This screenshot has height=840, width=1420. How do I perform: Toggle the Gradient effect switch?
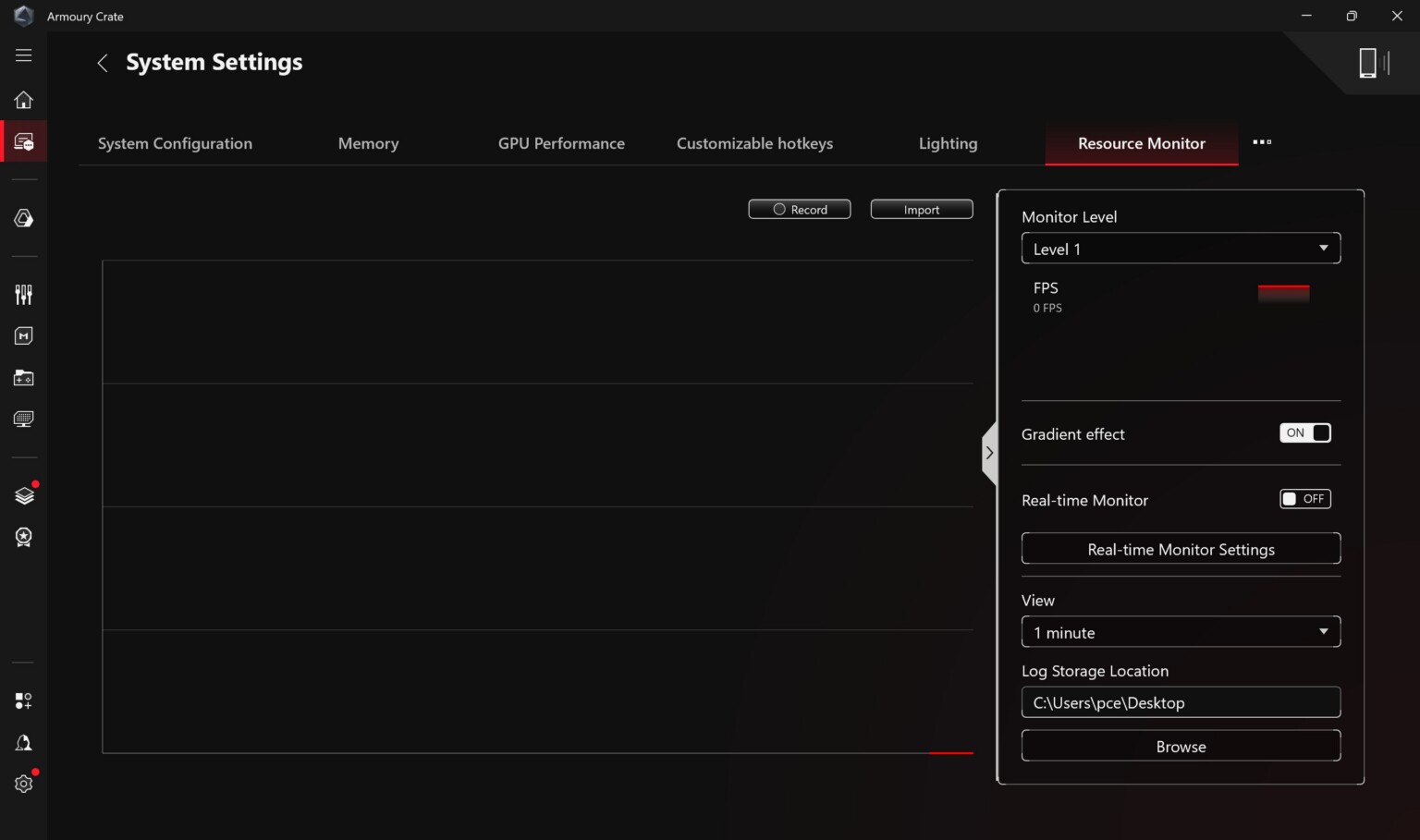pyautogui.click(x=1304, y=432)
